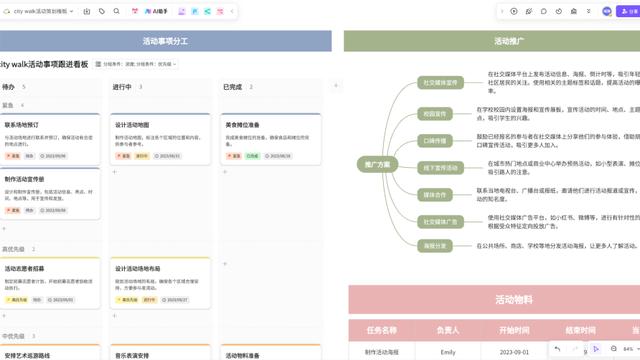Click the 已完成 column header

(x=233, y=87)
